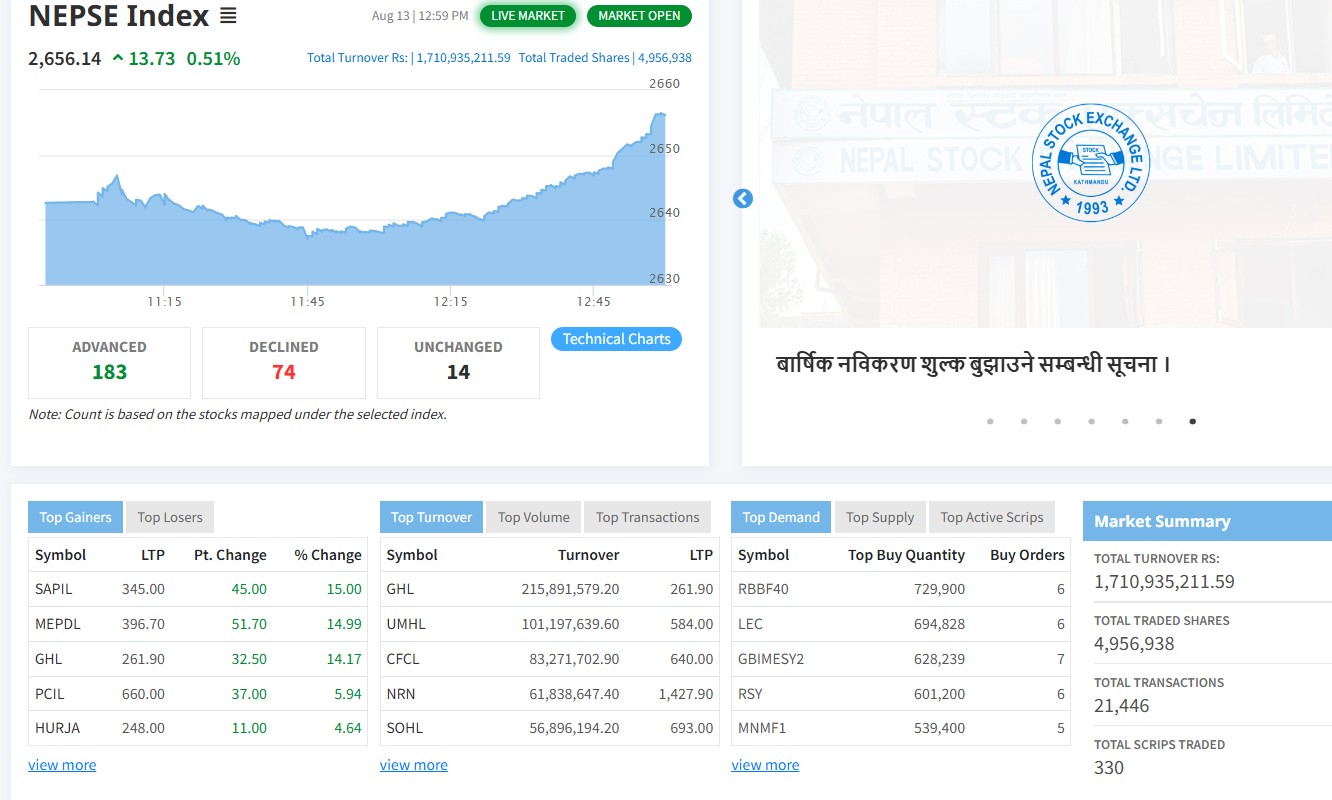Click the DECLINED 74 count box
Image resolution: width=1332 pixels, height=800 pixels.
click(284, 362)
